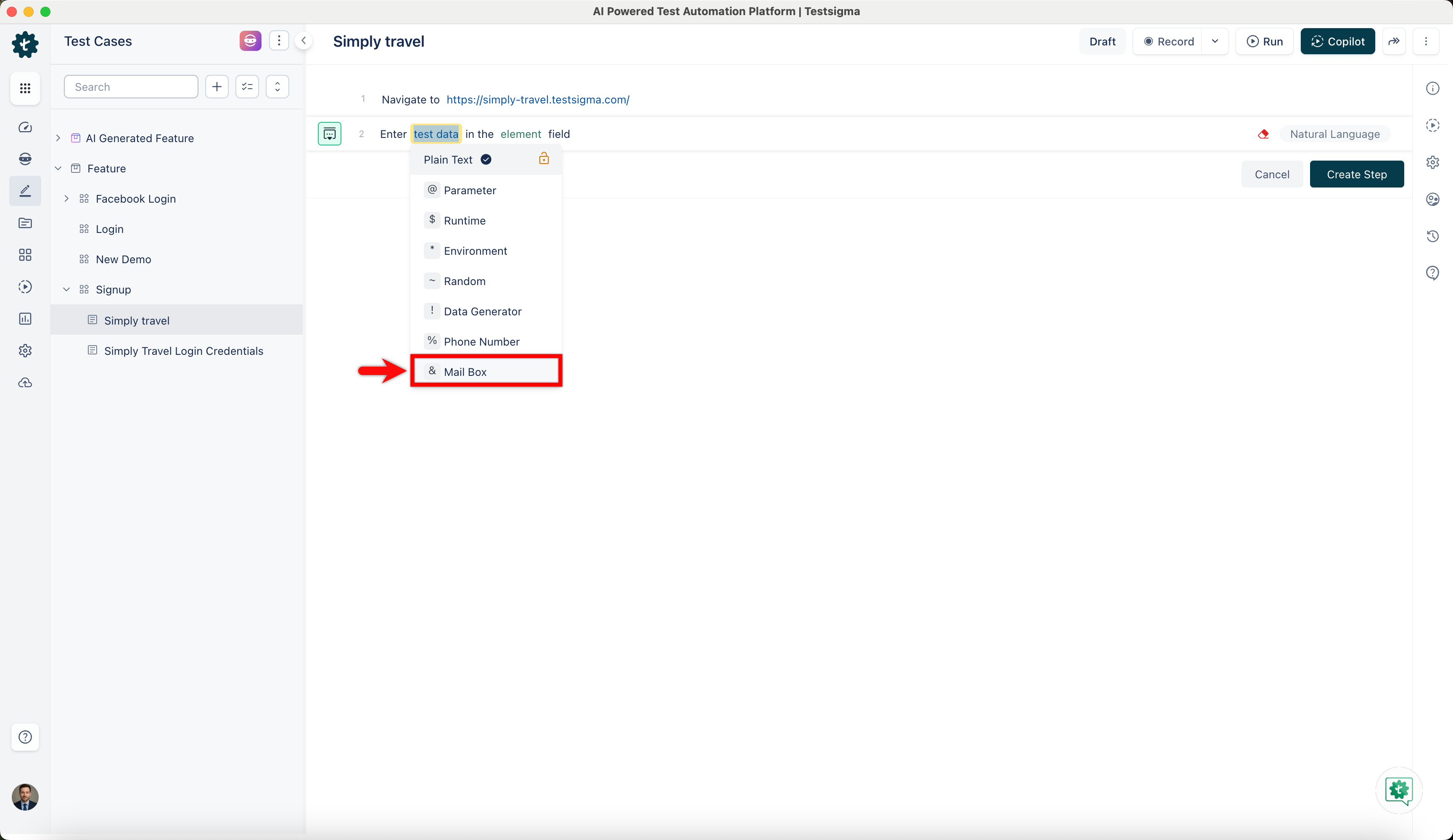
Task: Choose Parameter data type
Action: pyautogui.click(x=486, y=190)
